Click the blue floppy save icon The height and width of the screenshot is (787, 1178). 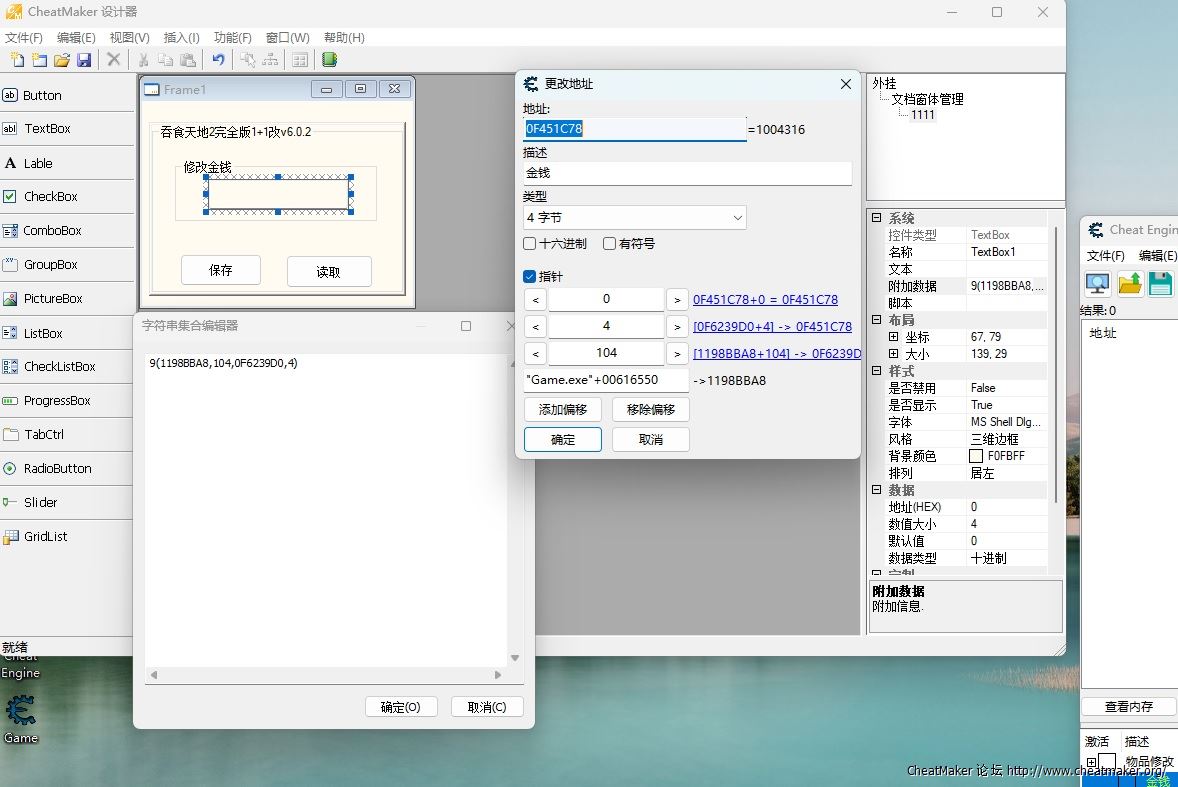84,60
